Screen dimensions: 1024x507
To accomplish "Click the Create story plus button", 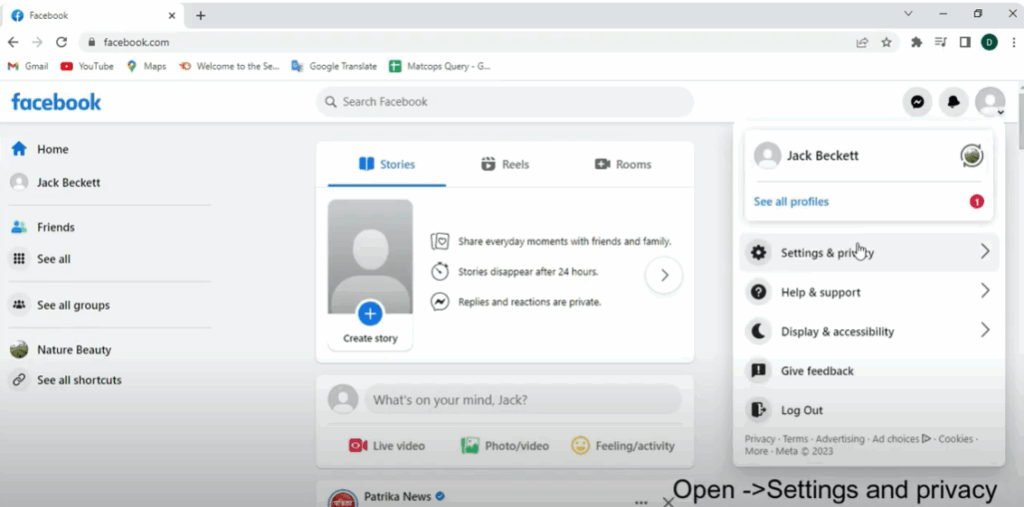I will [370, 314].
